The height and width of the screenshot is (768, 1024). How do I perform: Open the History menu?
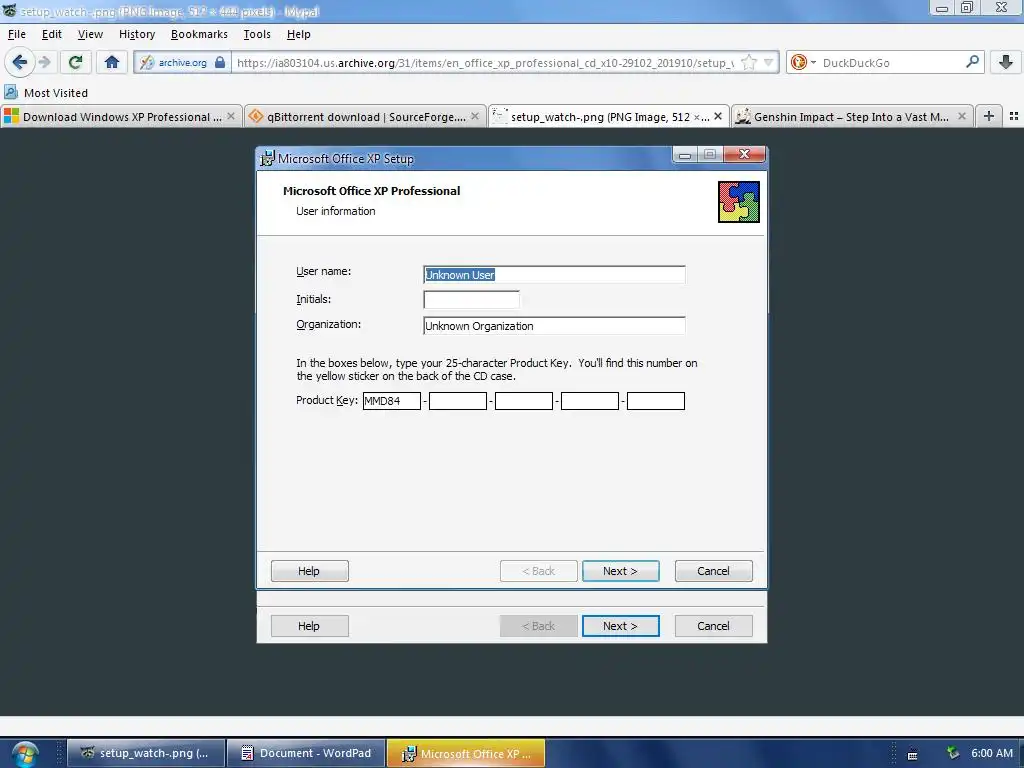click(136, 34)
